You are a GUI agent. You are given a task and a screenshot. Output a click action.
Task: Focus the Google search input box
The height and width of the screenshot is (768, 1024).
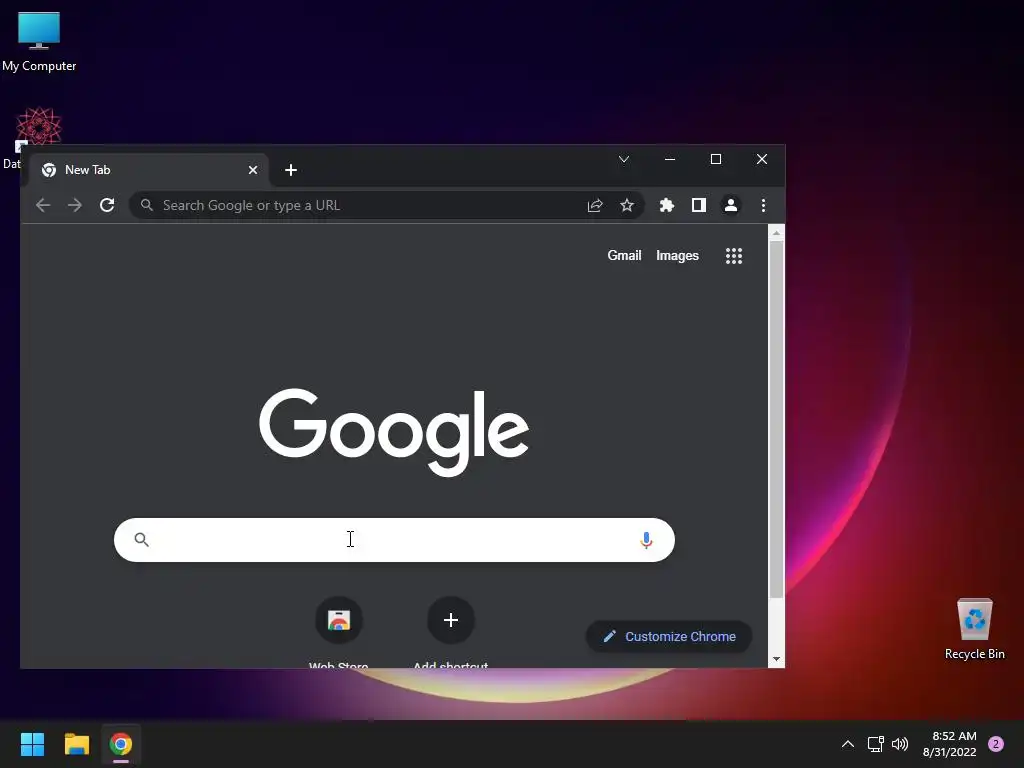[394, 540]
